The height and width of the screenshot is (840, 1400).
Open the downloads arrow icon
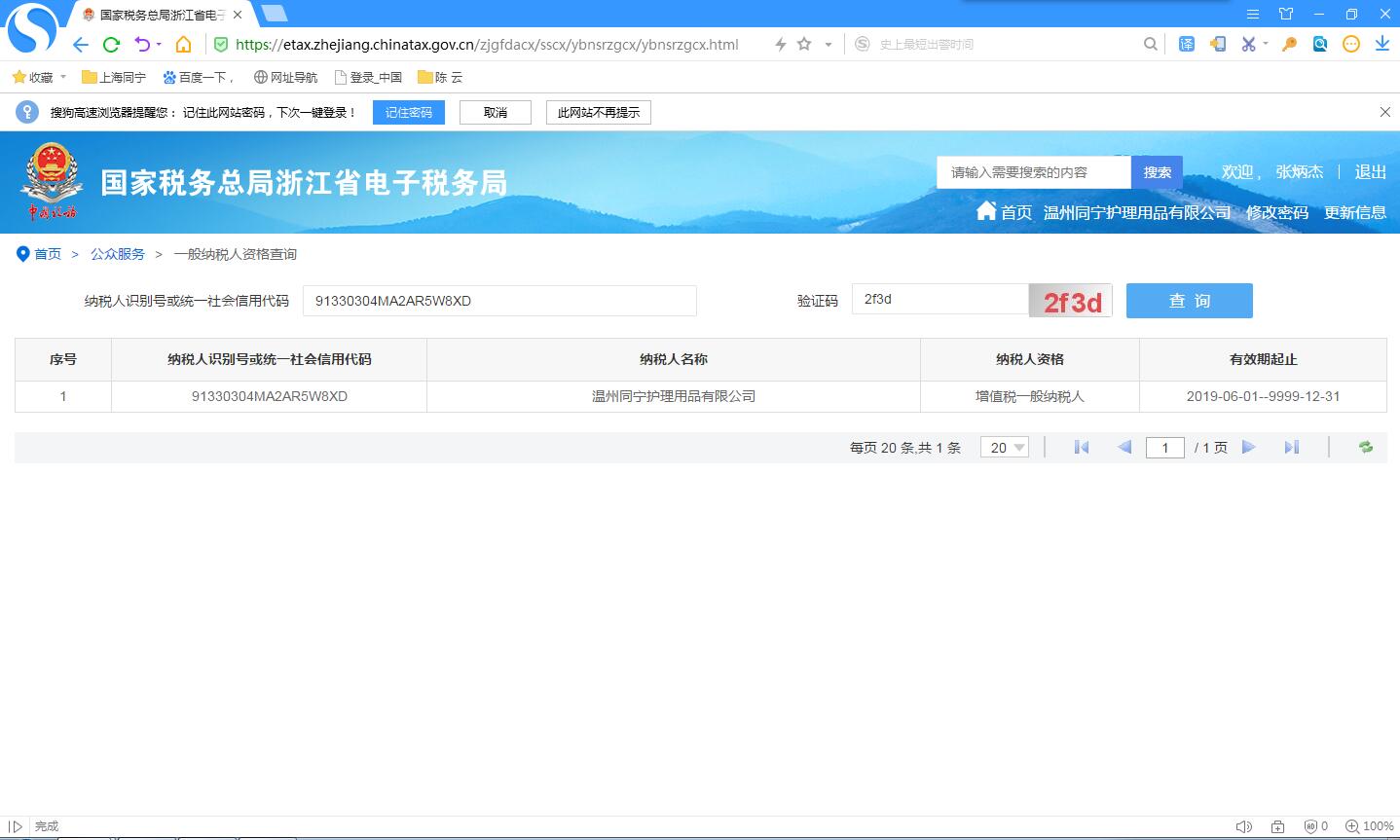(1382, 44)
